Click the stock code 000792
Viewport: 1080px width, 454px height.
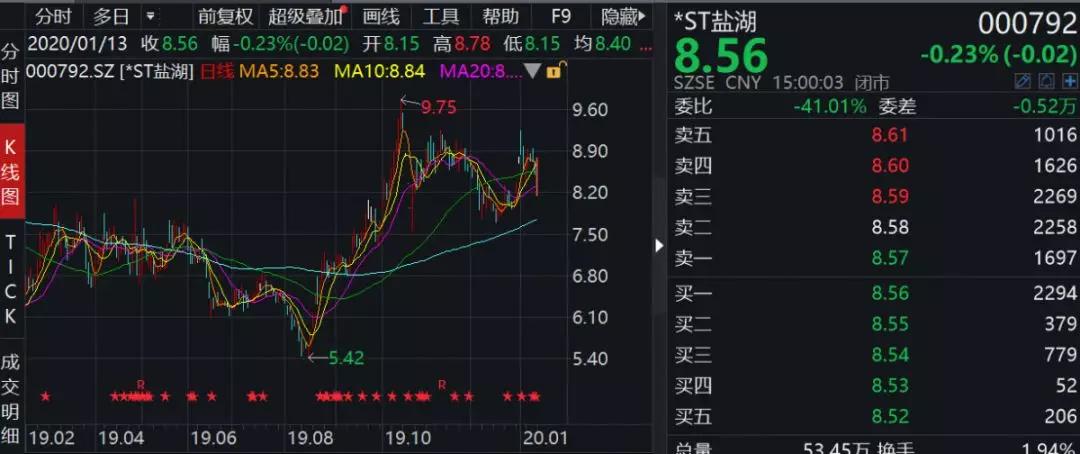pos(1027,23)
